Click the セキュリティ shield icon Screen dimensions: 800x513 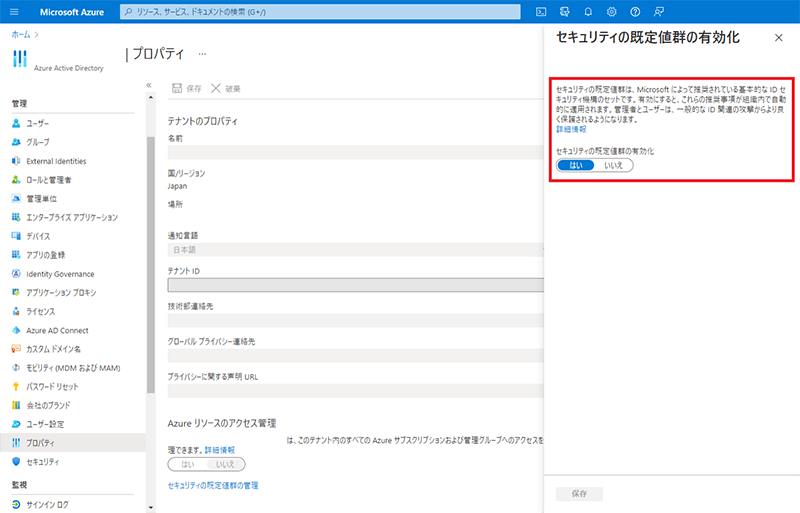tap(16, 461)
